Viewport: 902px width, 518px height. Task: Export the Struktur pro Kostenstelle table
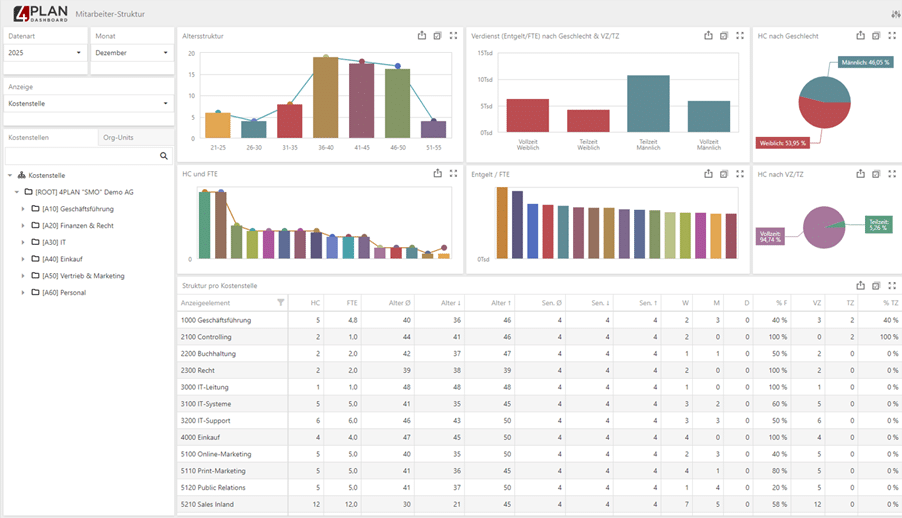click(860, 285)
